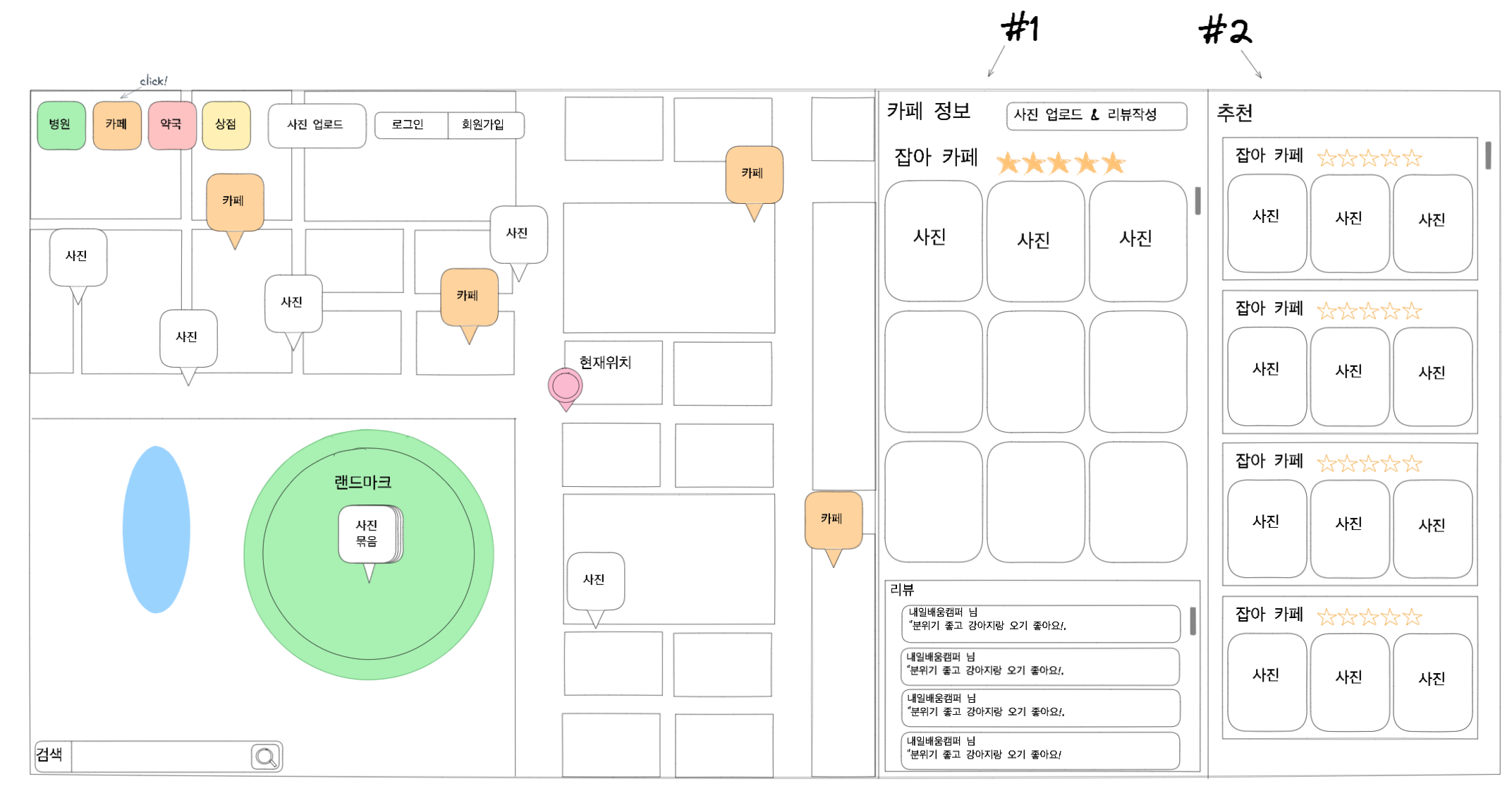The image size is (1512, 791).
Task: Click the magnifier icon in the search bar
Action: tap(266, 756)
